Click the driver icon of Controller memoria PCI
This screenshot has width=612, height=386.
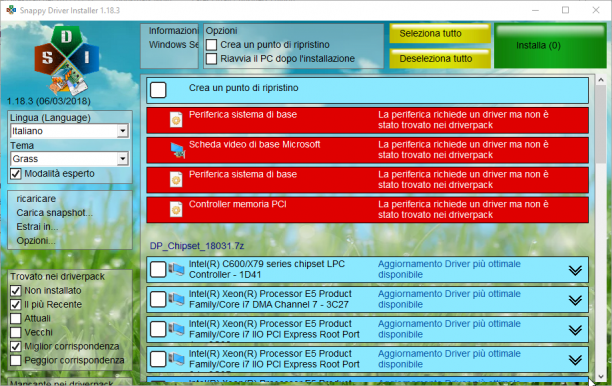pos(176,210)
